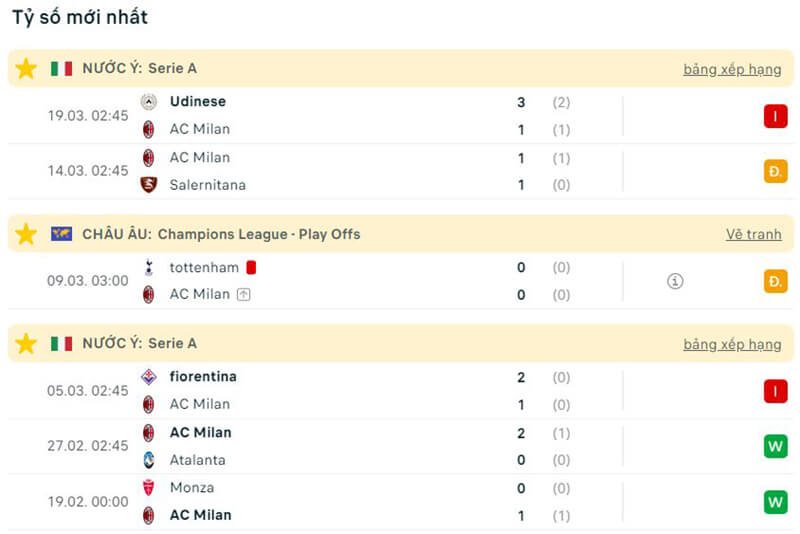
Task: Click the Europe flag icon beside Champions League
Action: [62, 234]
